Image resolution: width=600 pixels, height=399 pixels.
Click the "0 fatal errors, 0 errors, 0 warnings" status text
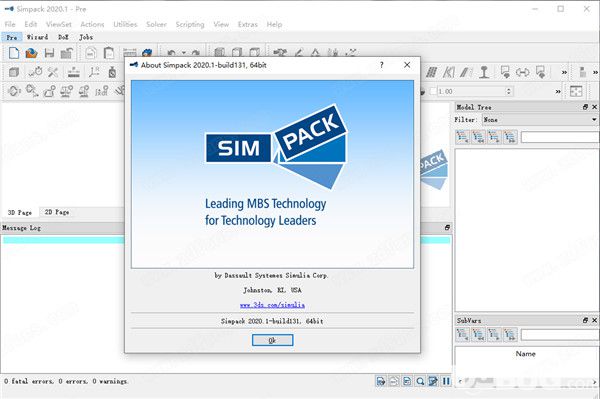[x=65, y=381]
